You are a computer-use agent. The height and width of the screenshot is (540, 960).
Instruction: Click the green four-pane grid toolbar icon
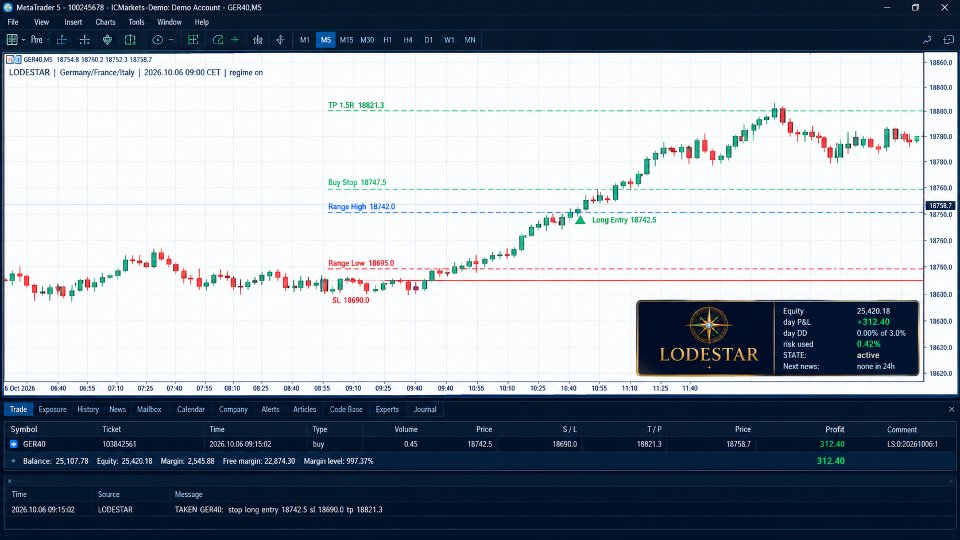pos(193,40)
